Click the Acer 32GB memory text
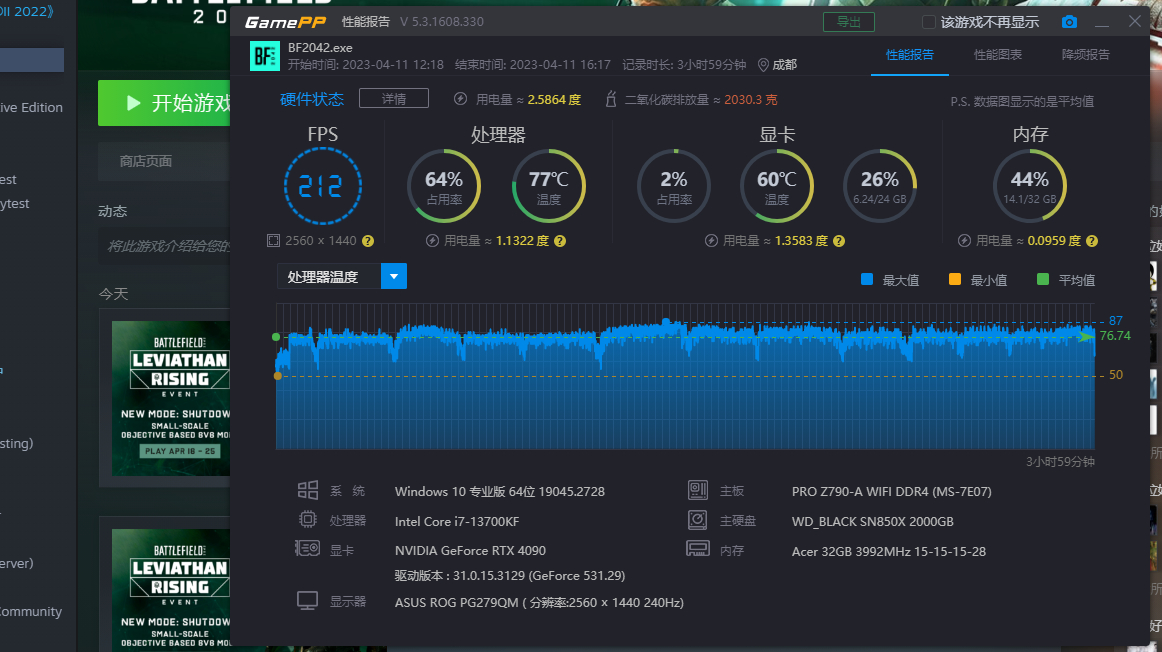The height and width of the screenshot is (652, 1162). click(x=889, y=551)
